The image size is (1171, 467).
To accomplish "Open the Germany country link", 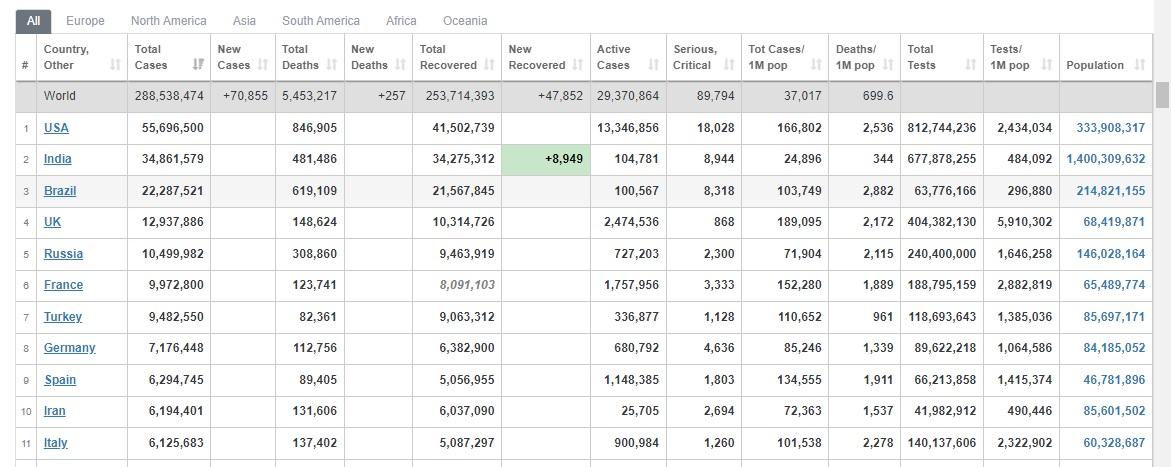I will point(69,348).
